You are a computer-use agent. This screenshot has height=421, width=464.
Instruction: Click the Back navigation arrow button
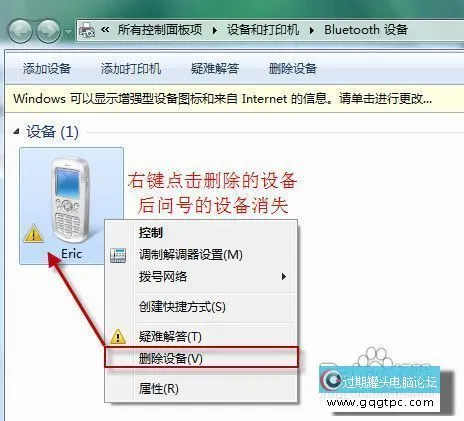click(x=20, y=31)
